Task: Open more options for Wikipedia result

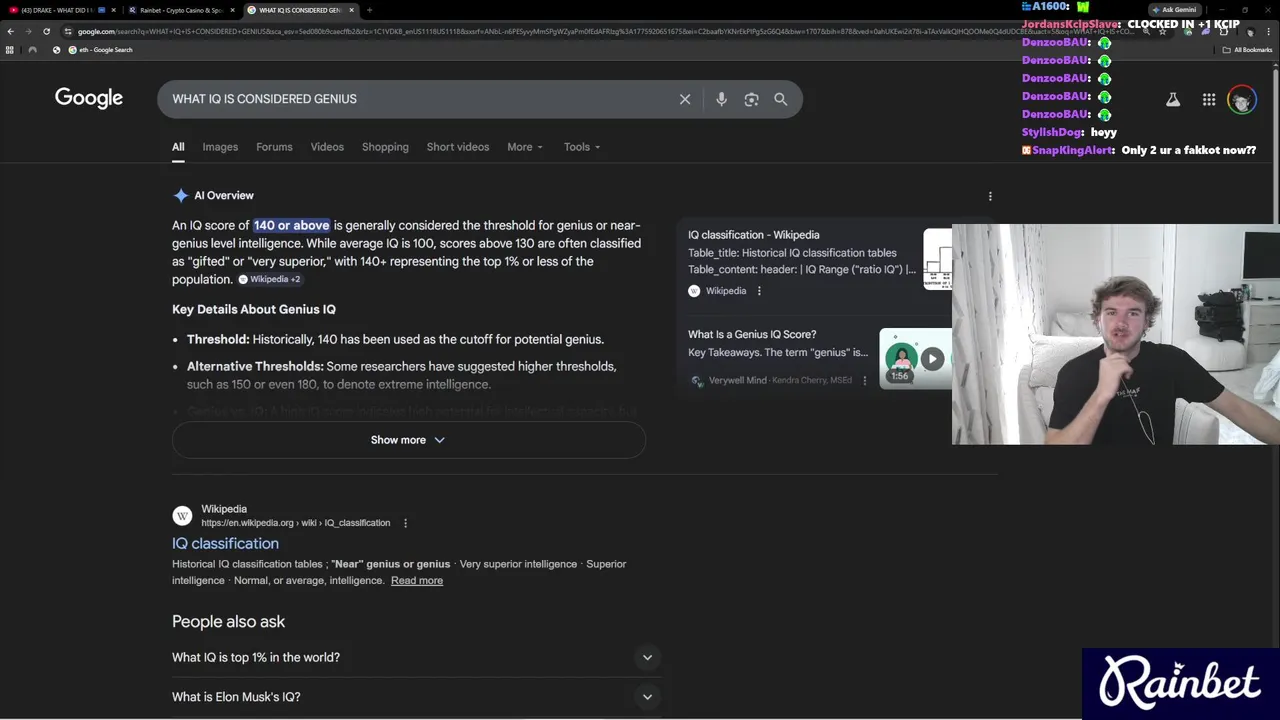Action: (405, 523)
